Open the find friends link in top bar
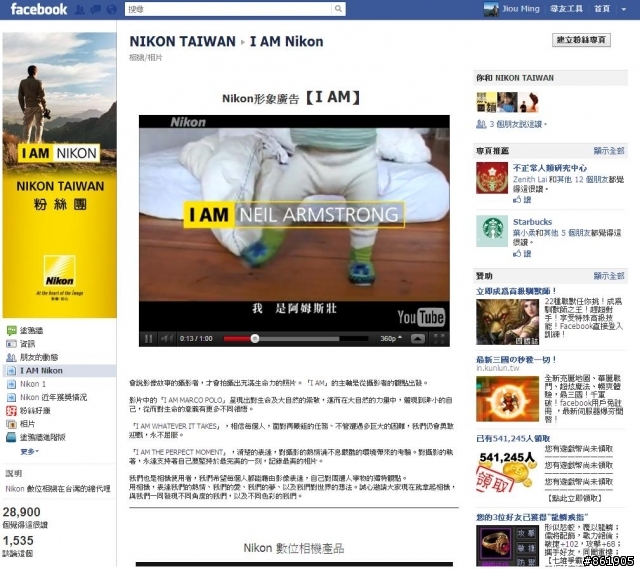Image resolution: width=640 pixels, height=569 pixels. tap(567, 9)
